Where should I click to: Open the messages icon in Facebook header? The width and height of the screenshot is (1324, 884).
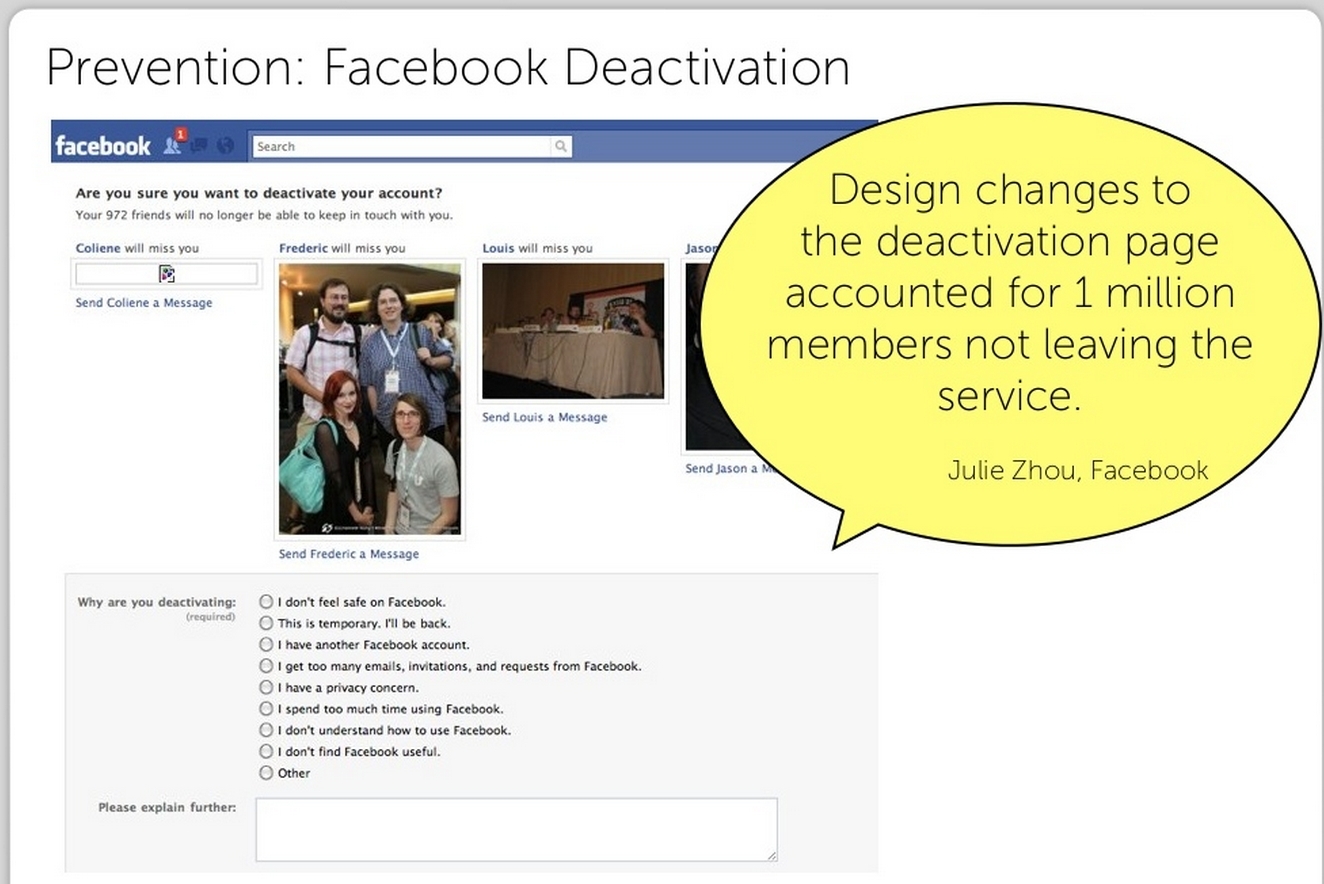(x=200, y=146)
